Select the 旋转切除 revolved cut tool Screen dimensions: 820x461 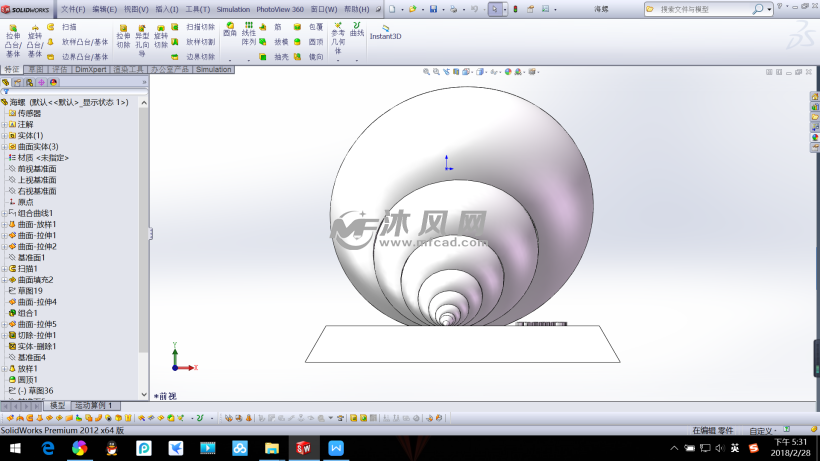pos(161,37)
